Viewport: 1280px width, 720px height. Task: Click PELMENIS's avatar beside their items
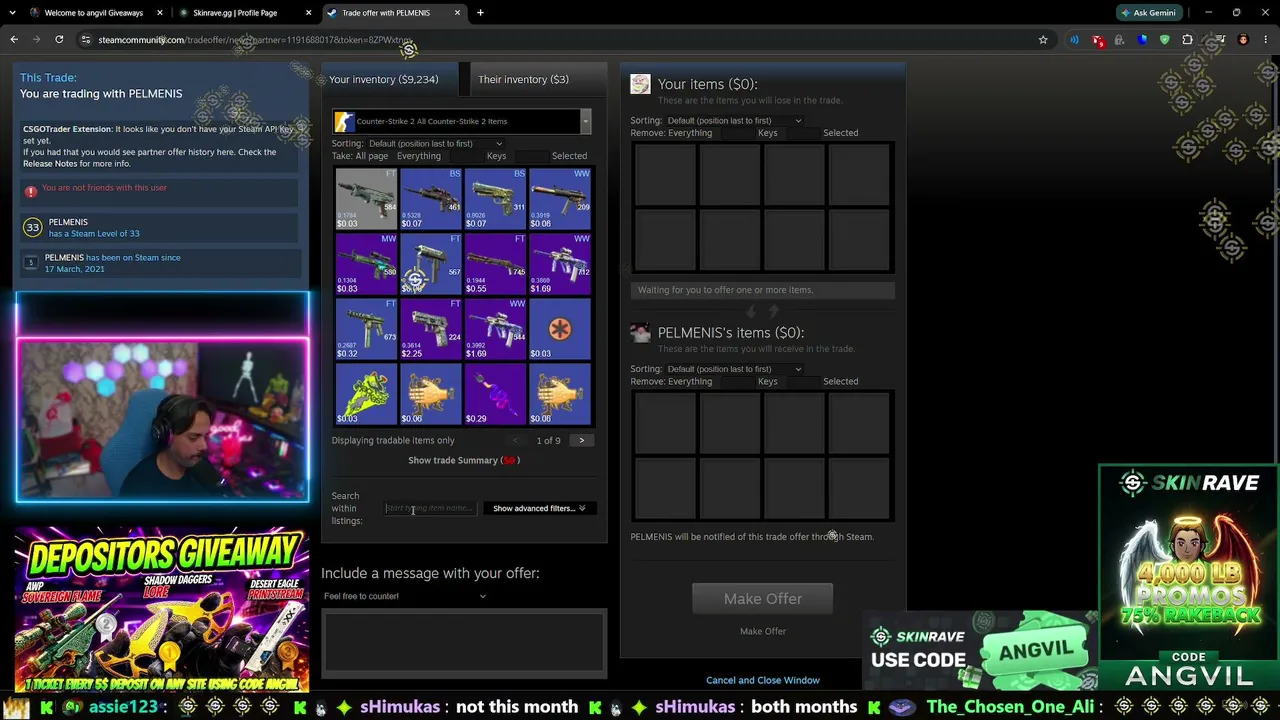[640, 332]
